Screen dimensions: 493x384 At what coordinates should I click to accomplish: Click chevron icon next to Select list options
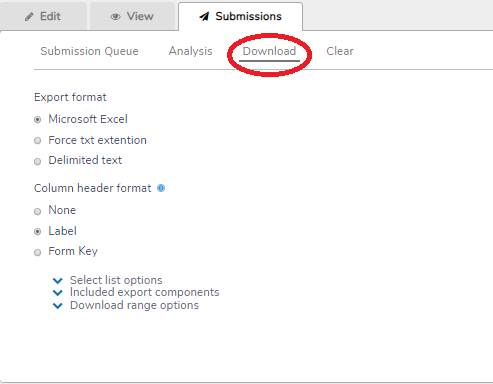click(x=58, y=281)
